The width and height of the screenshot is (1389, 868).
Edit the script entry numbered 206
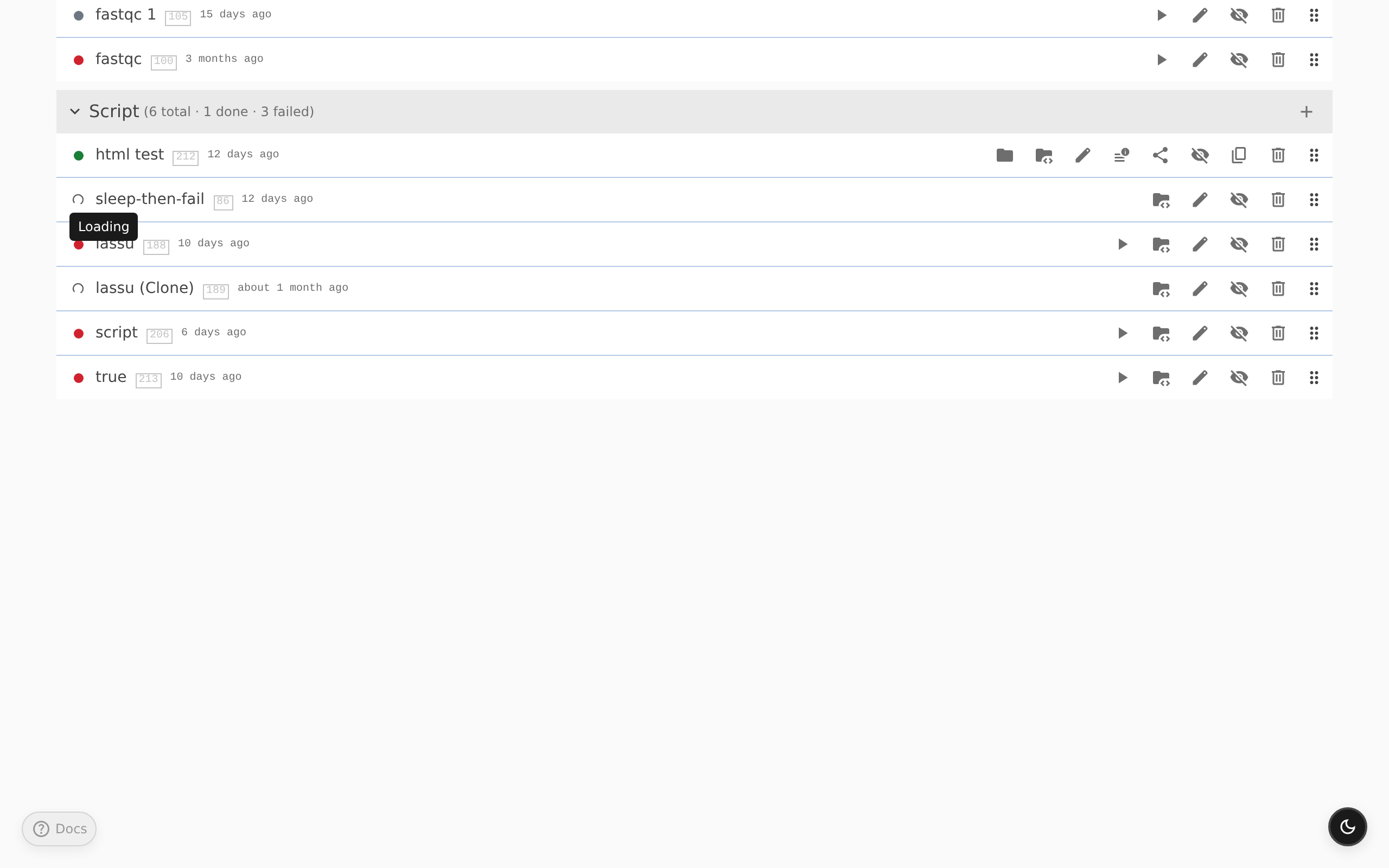pyautogui.click(x=1200, y=334)
